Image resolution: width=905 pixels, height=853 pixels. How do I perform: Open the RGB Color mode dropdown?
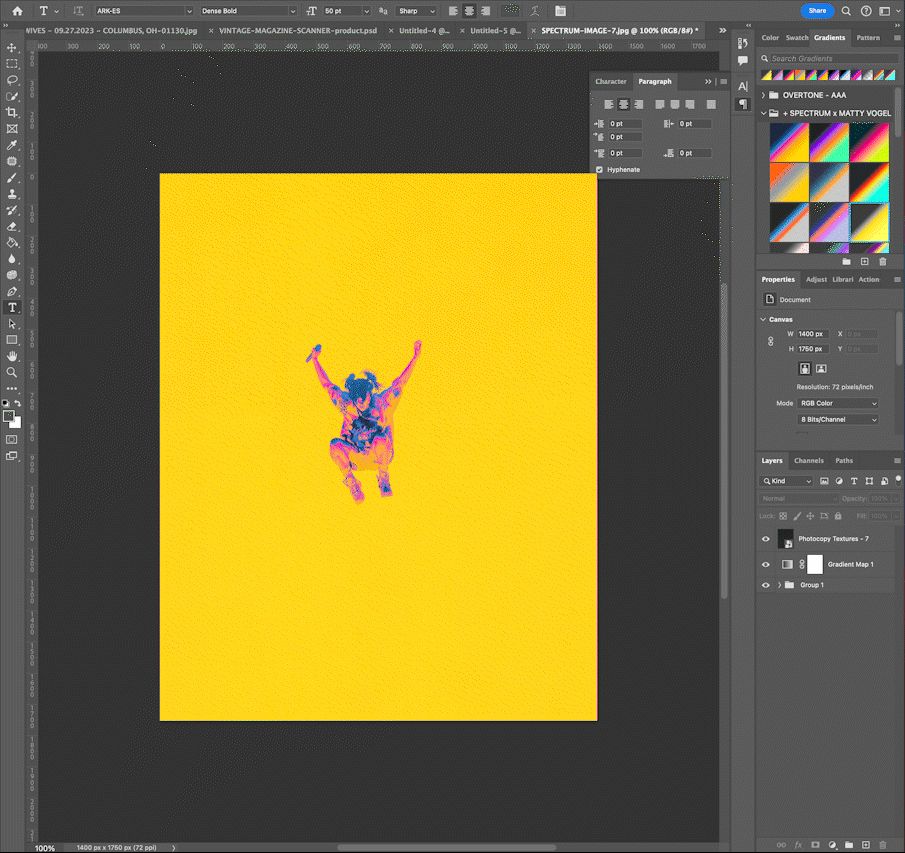coord(838,403)
